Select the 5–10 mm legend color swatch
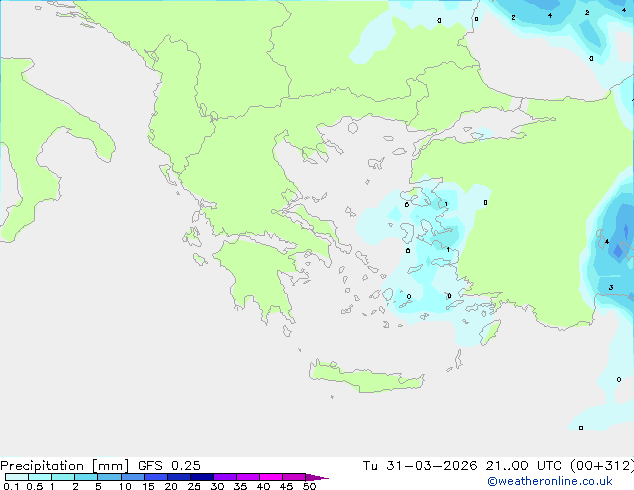 click(109, 477)
